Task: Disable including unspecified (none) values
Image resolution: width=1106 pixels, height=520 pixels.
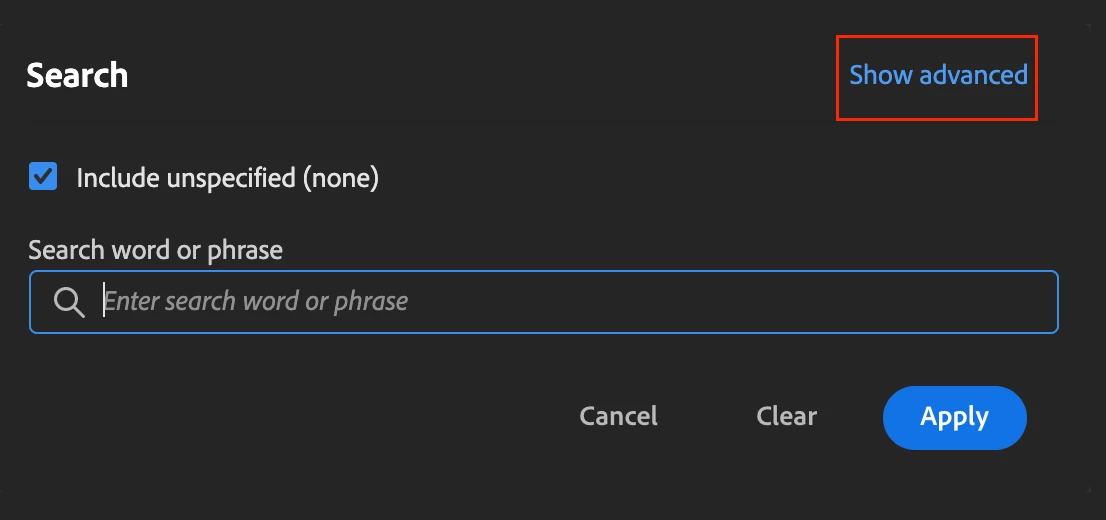Action: pos(43,177)
